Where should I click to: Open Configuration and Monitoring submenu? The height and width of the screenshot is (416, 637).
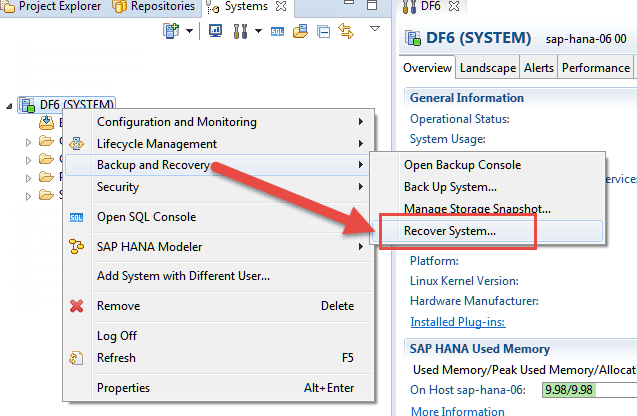pos(219,122)
